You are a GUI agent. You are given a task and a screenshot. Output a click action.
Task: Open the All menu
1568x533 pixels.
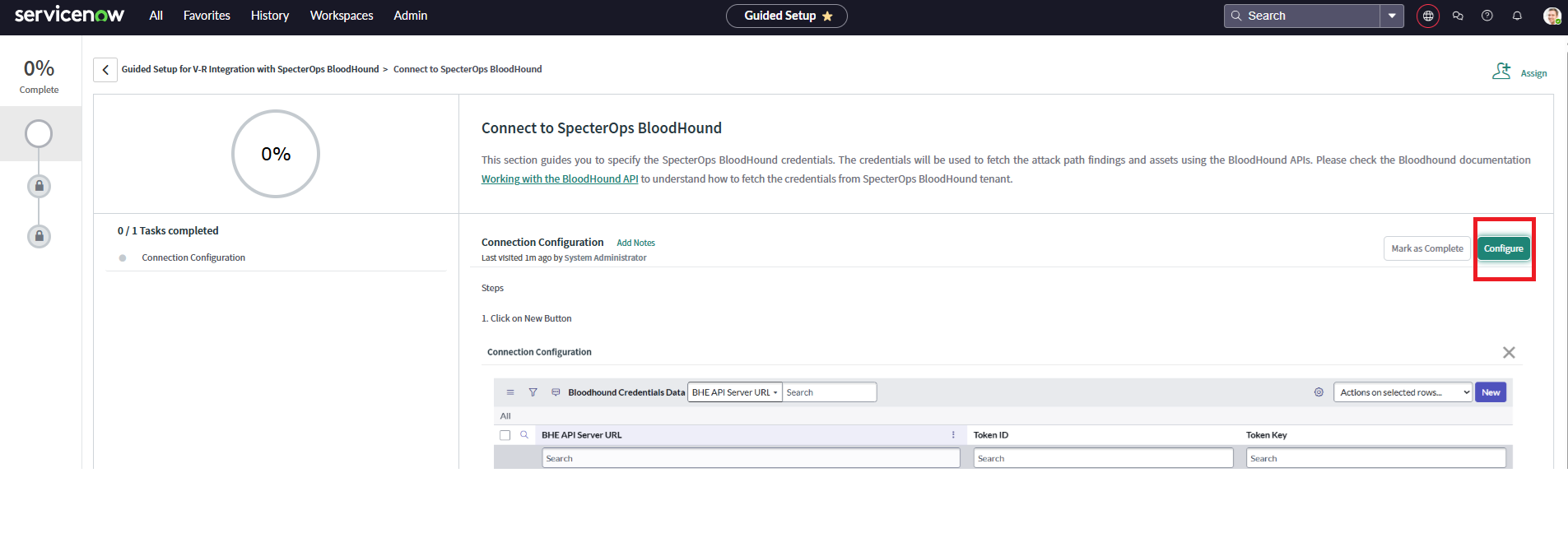point(156,16)
